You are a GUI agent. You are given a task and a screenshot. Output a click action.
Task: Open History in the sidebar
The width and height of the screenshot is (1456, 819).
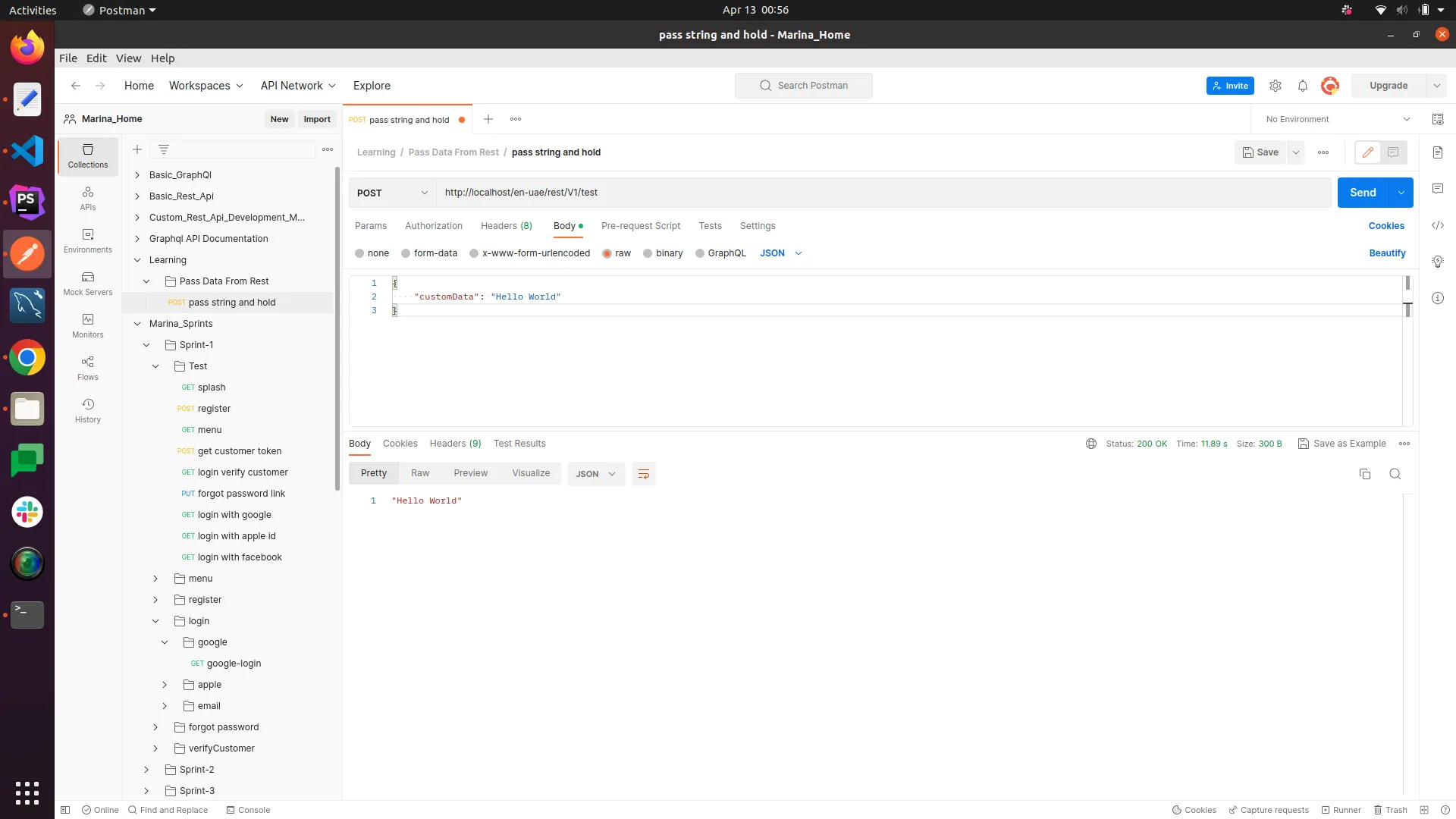(88, 410)
